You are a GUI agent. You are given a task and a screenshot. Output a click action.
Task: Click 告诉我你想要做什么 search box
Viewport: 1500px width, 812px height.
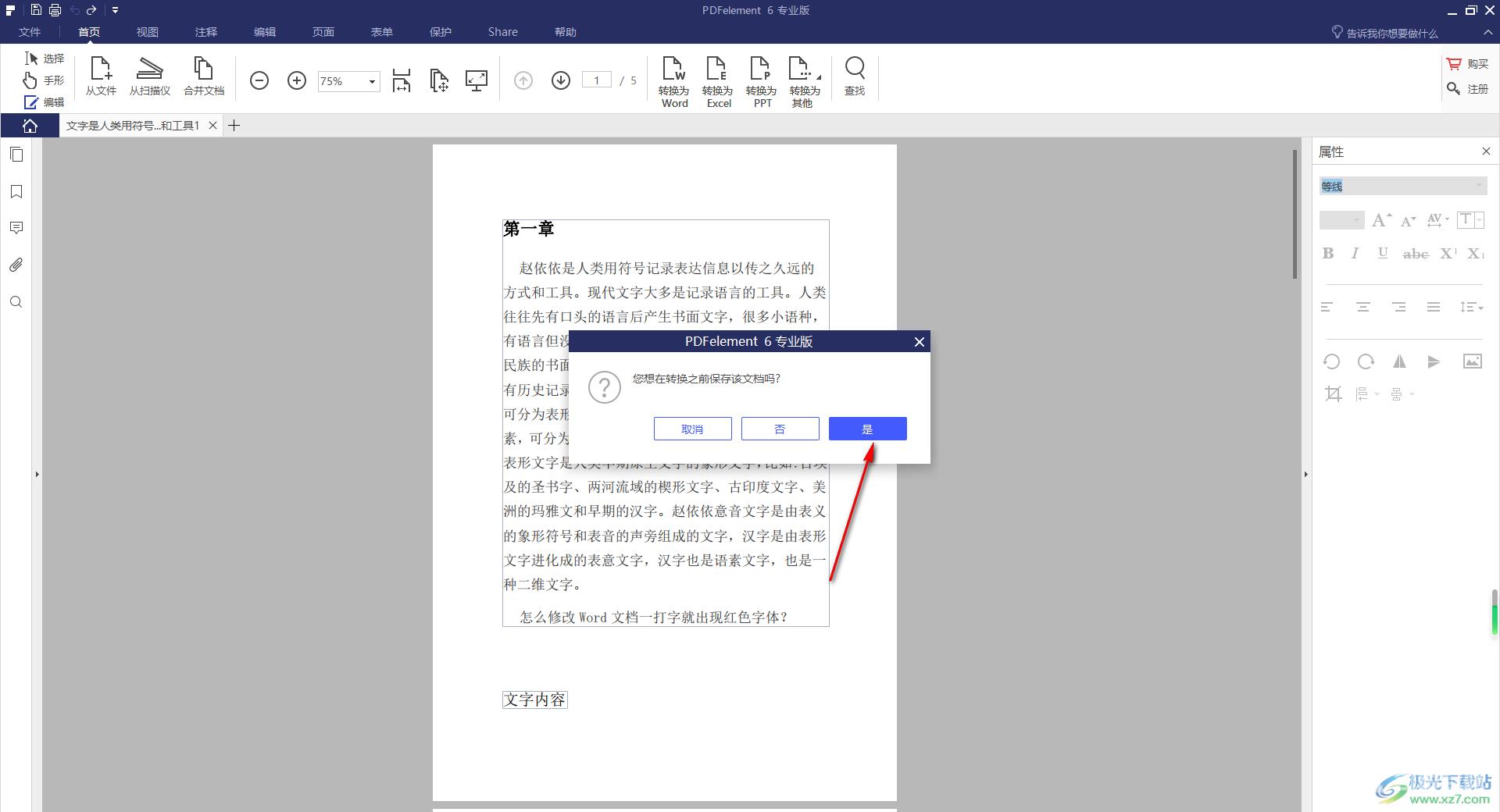click(x=1384, y=33)
